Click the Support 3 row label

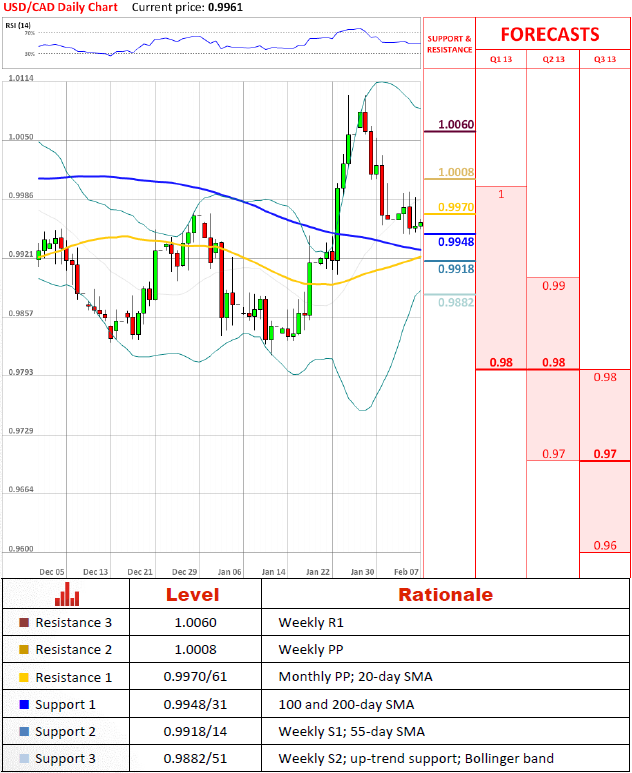[x=65, y=758]
